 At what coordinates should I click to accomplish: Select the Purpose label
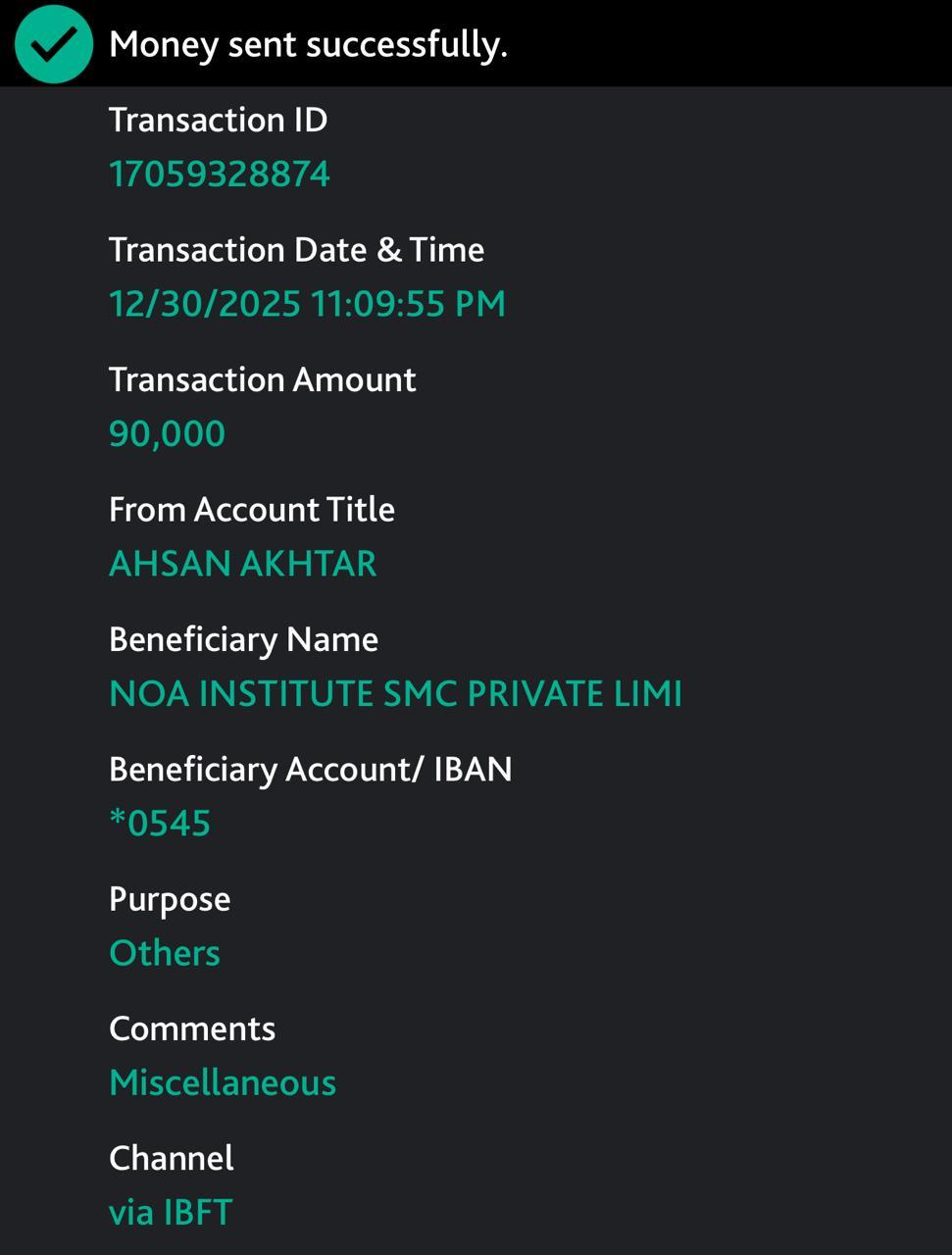(x=170, y=899)
